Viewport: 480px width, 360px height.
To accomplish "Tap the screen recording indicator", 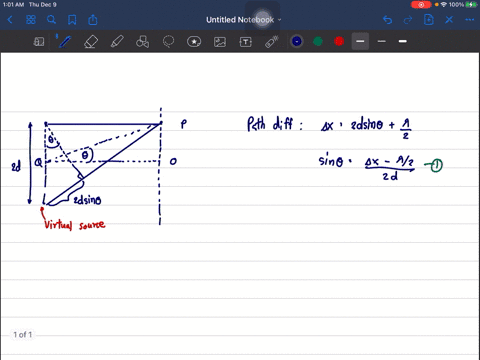I will pos(421,5).
